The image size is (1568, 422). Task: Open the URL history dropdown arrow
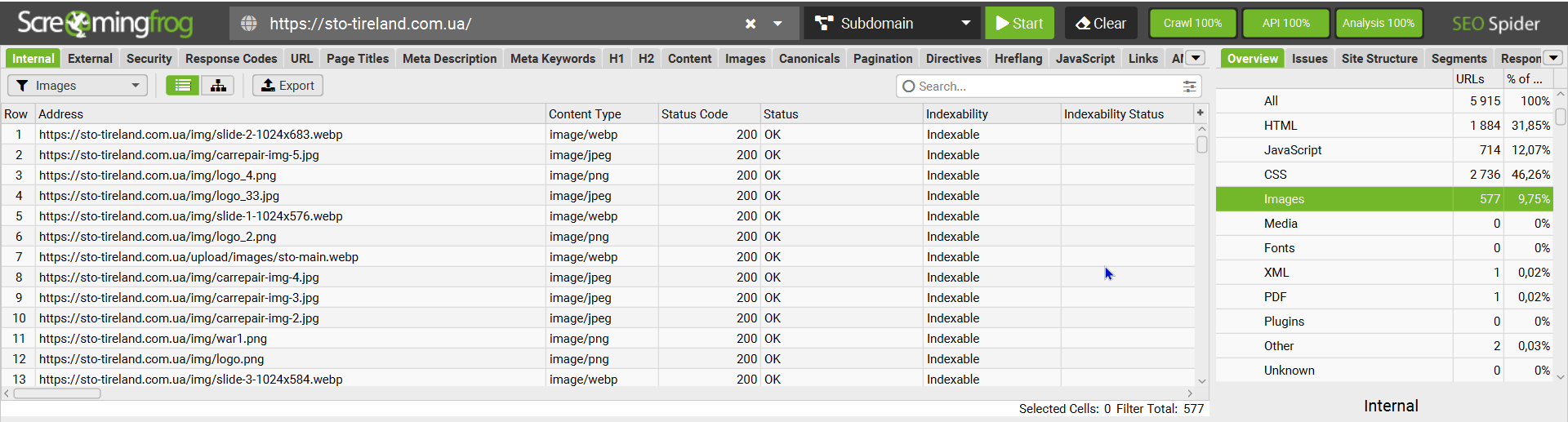778,24
